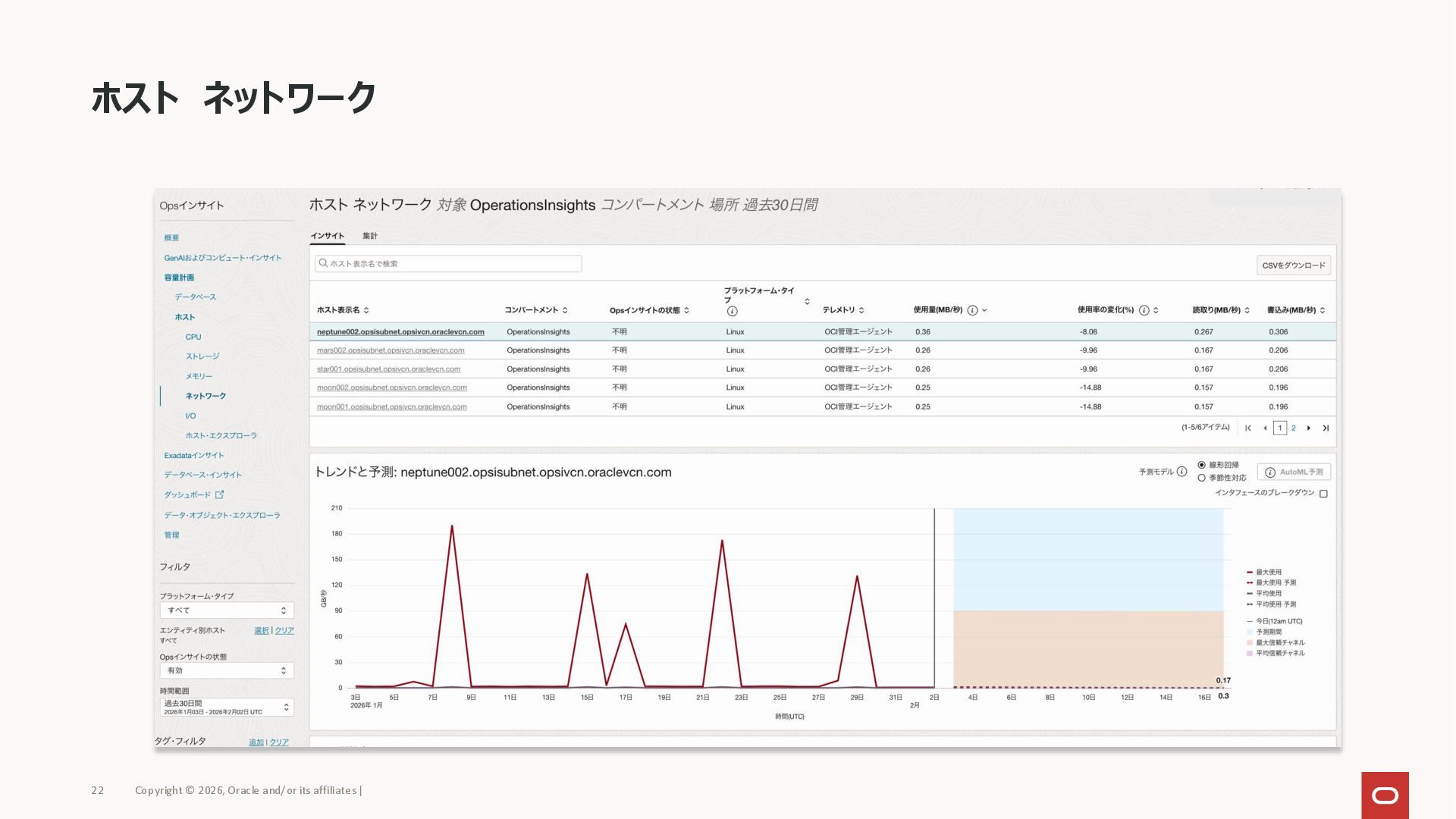This screenshot has height=819, width=1456.
Task: Sort by ホスト表示名 column arrows
Action: coord(366,310)
